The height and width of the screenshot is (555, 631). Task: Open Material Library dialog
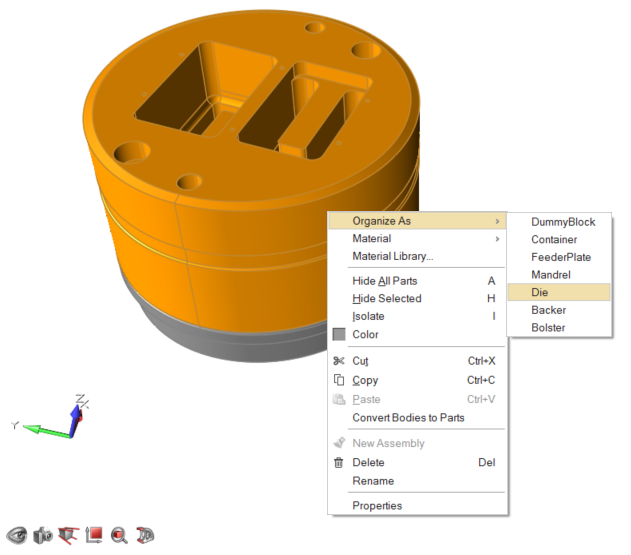pyautogui.click(x=392, y=257)
